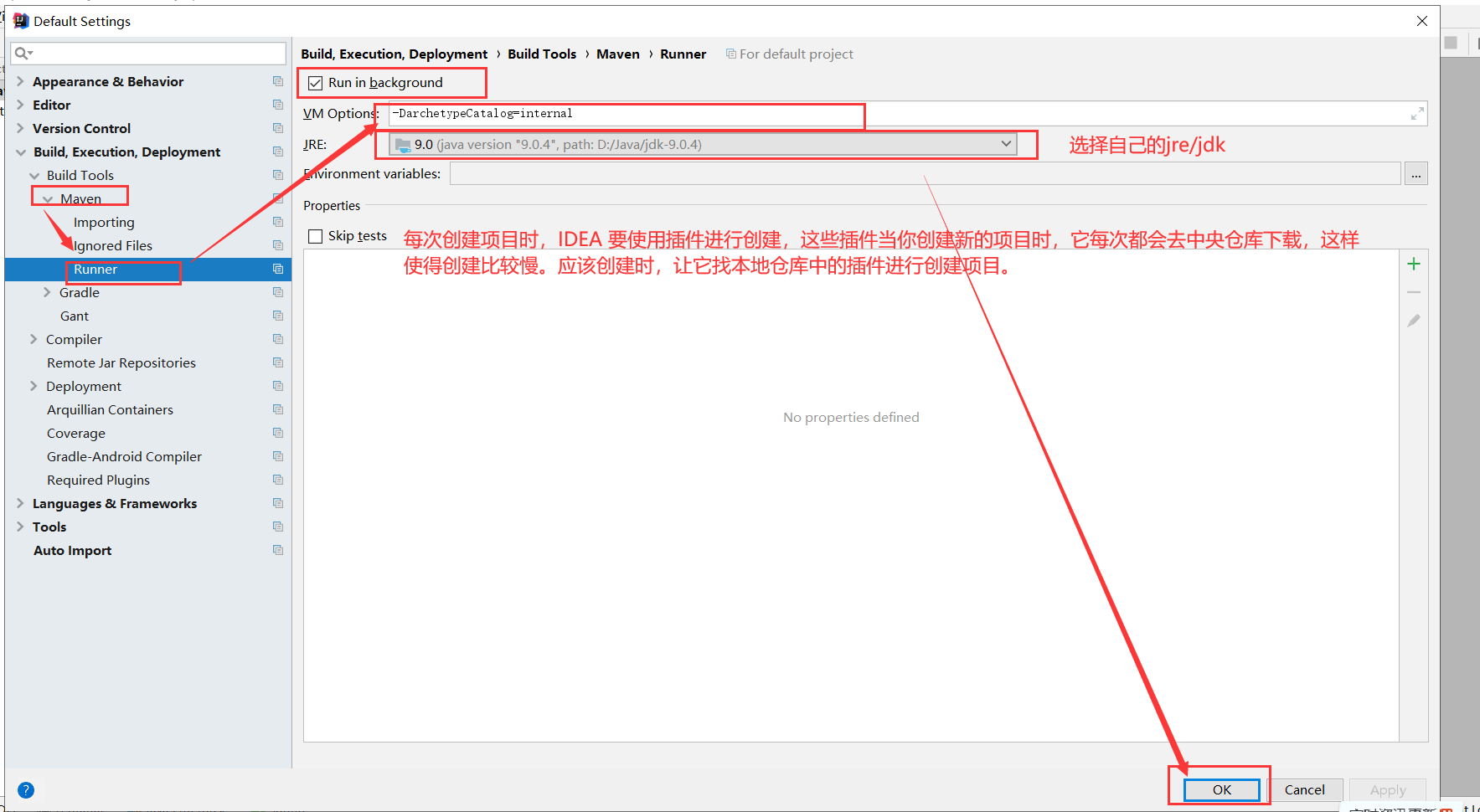Click project-level icon beside Required Plugins
Screen dimensions: 1480x812
tap(278, 480)
